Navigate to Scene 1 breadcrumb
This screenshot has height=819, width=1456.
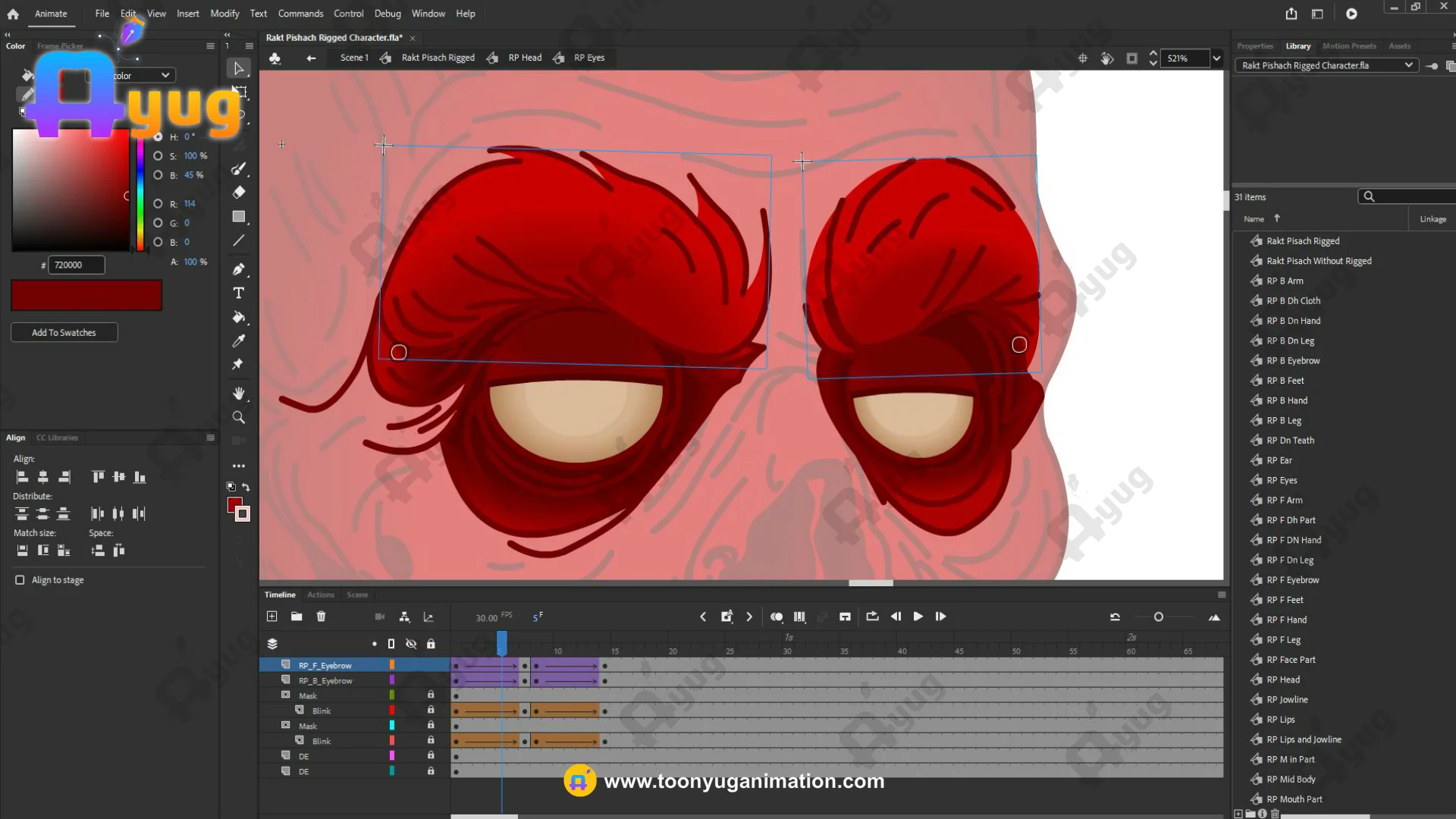click(x=354, y=58)
